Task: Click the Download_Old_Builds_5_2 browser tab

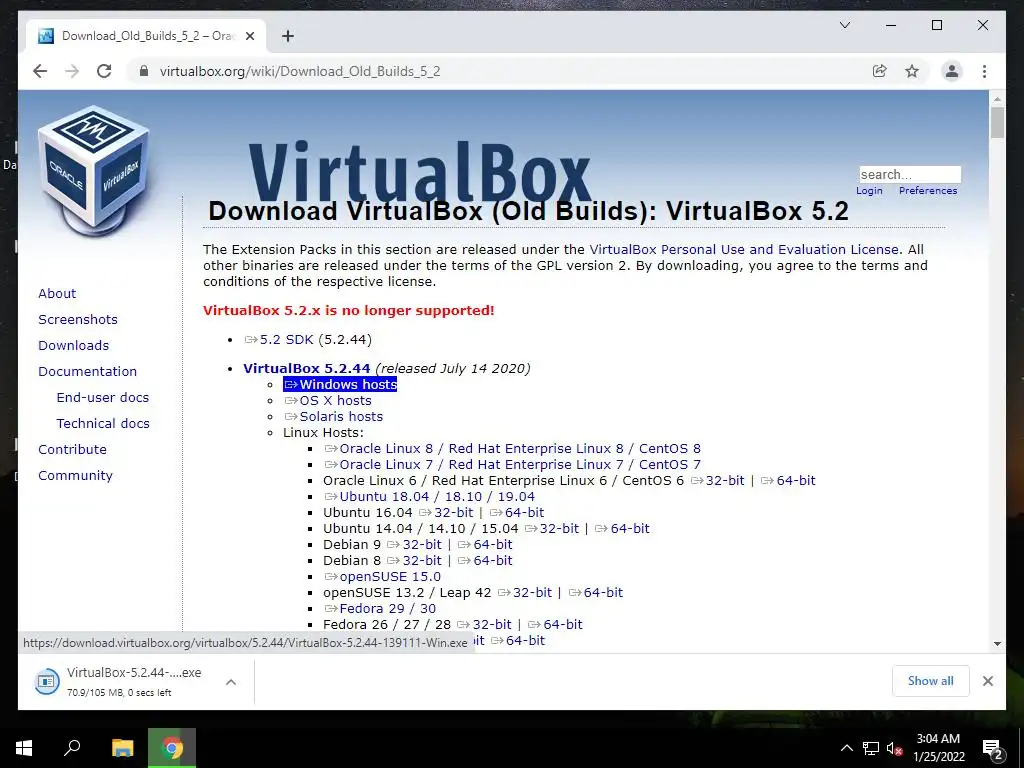Action: pos(146,36)
